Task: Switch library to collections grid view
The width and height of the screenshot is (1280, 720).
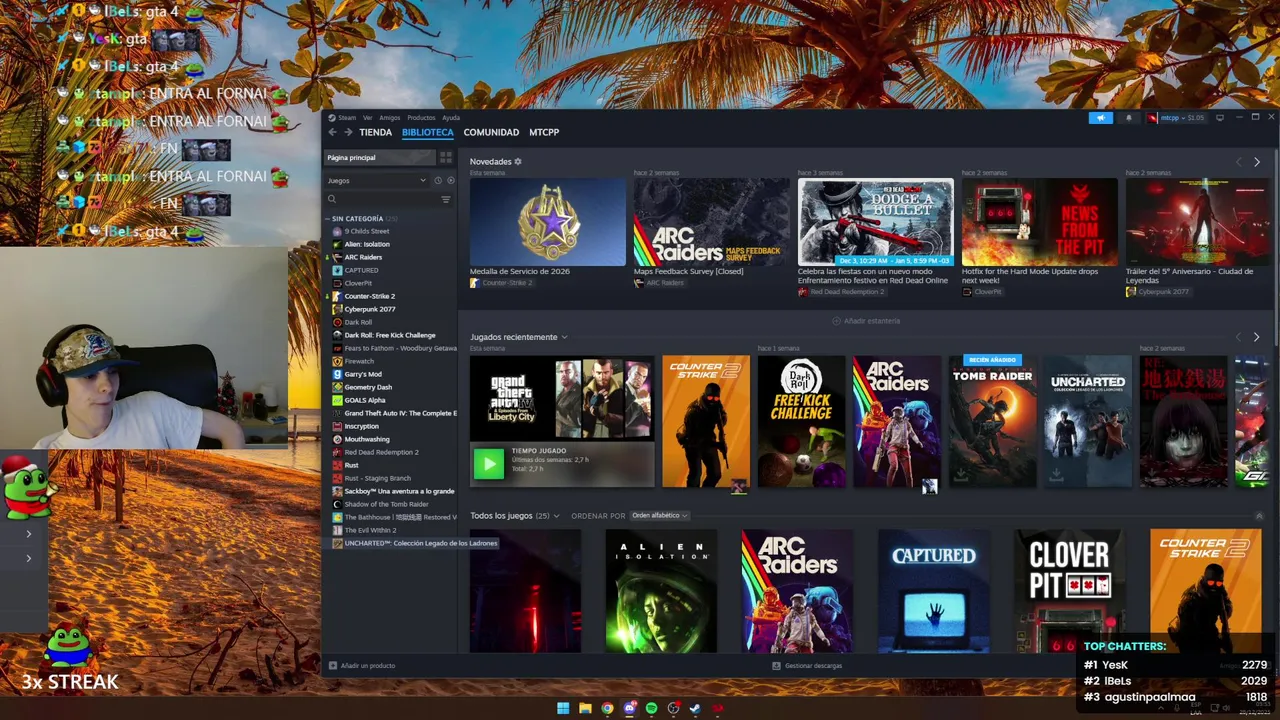Action: tap(446, 157)
